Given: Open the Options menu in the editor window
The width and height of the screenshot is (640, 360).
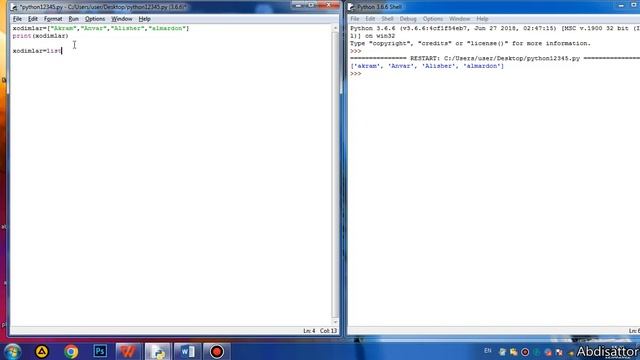Looking at the screenshot, I should point(95,19).
